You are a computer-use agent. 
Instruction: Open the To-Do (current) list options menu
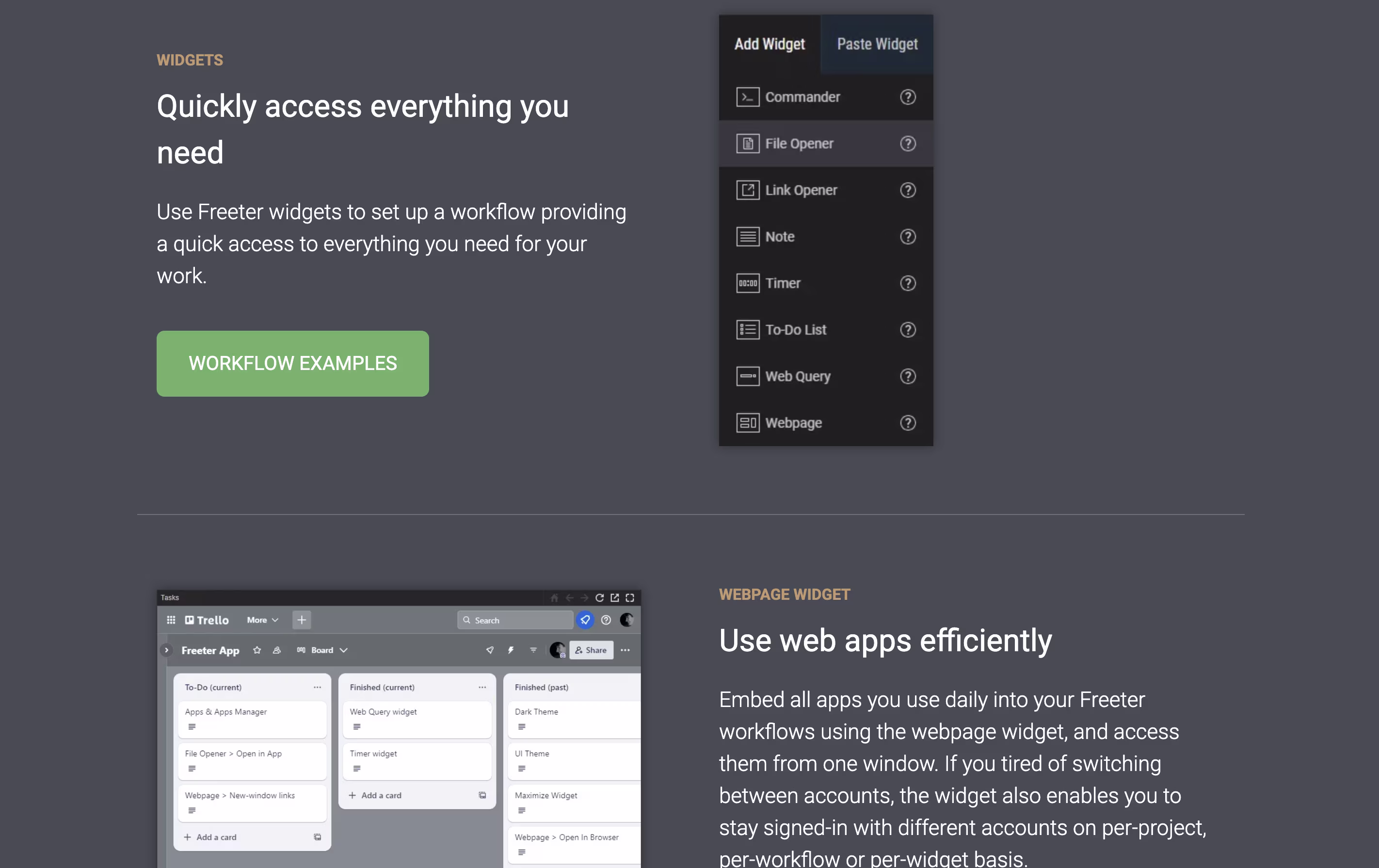click(x=317, y=687)
